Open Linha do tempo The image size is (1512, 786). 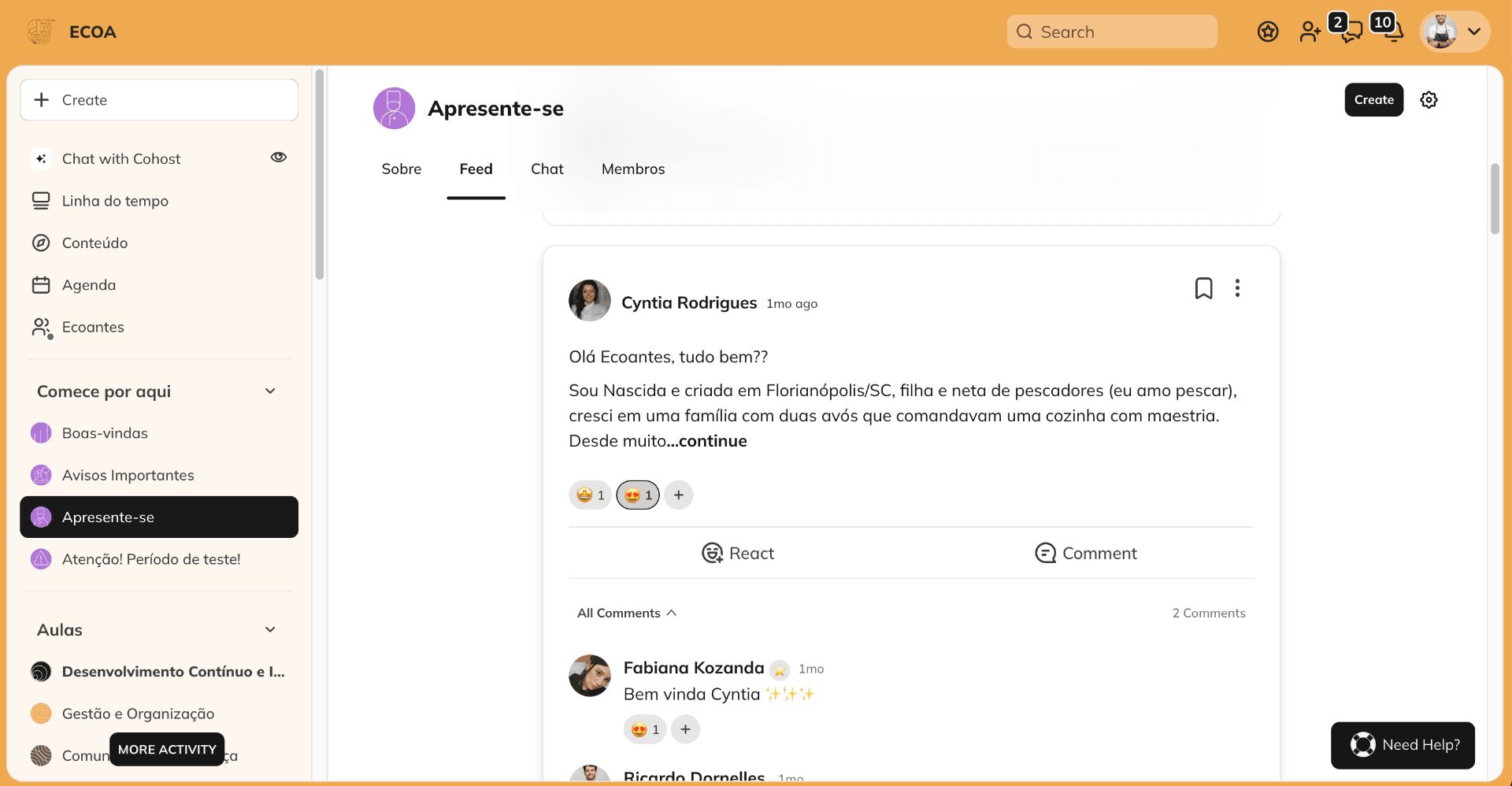115,201
